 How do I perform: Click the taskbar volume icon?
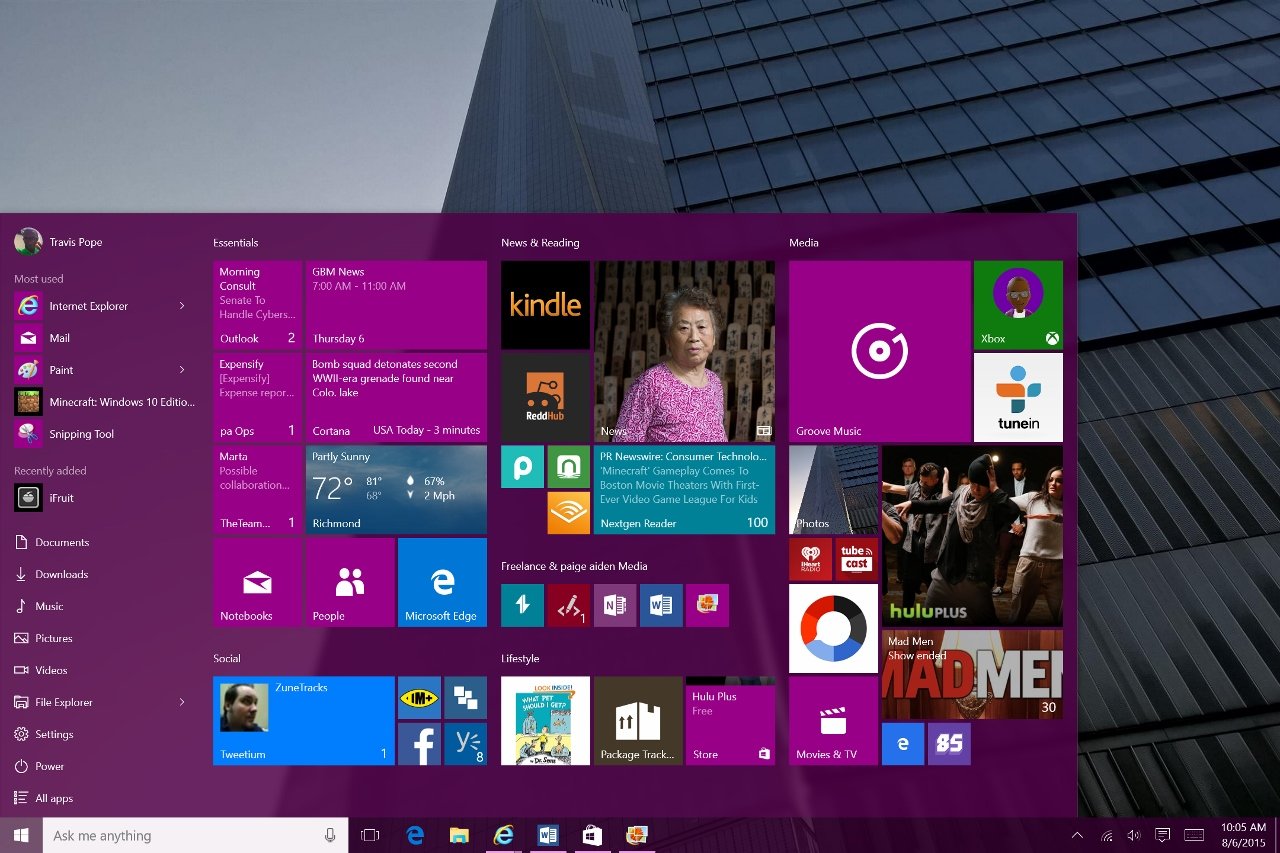[1134, 835]
